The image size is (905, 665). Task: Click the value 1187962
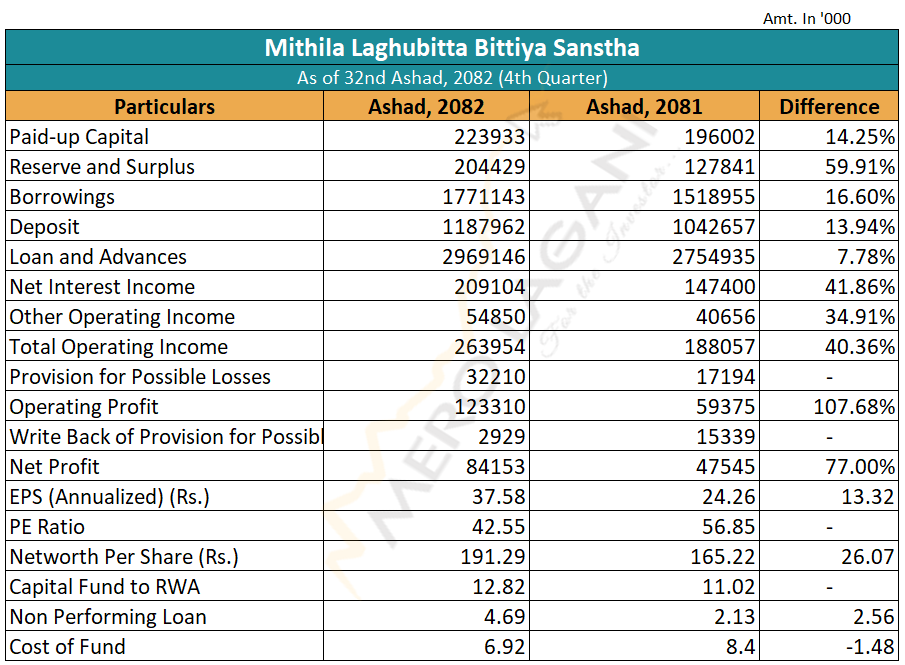point(484,227)
